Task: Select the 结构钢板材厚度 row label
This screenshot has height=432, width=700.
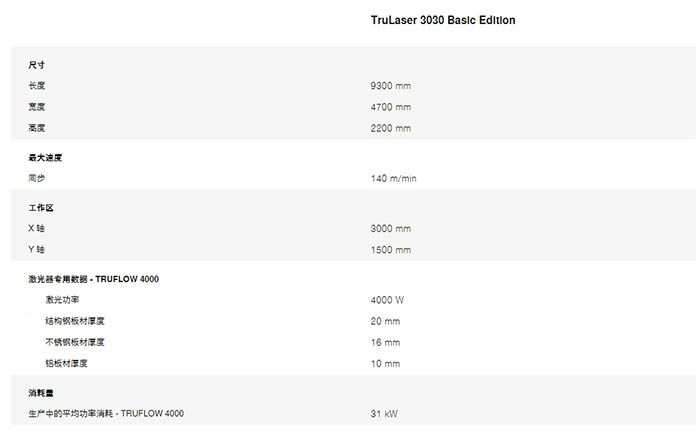Action: [x=74, y=321]
